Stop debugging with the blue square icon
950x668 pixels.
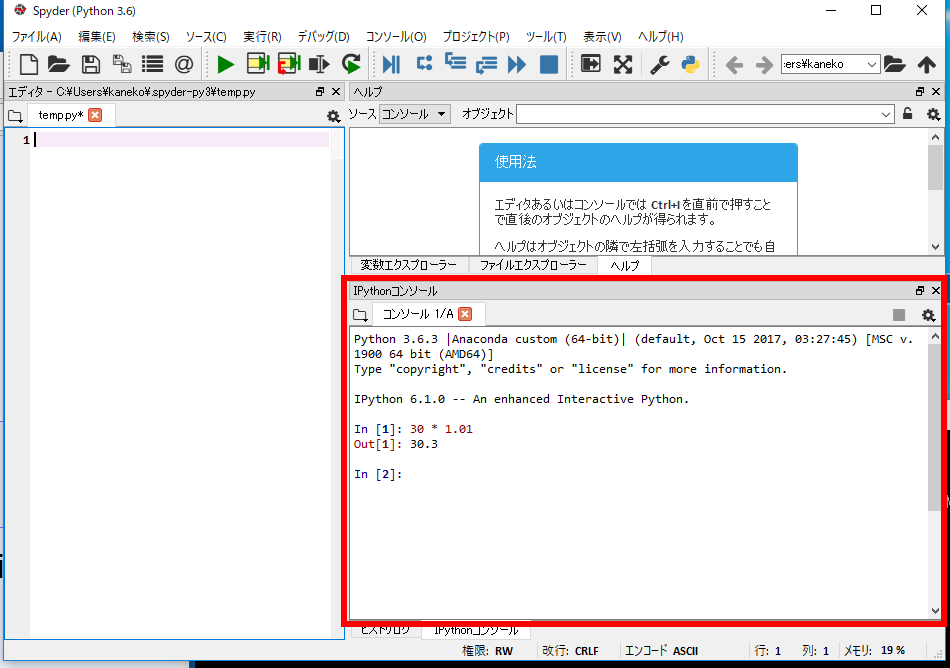click(549, 64)
